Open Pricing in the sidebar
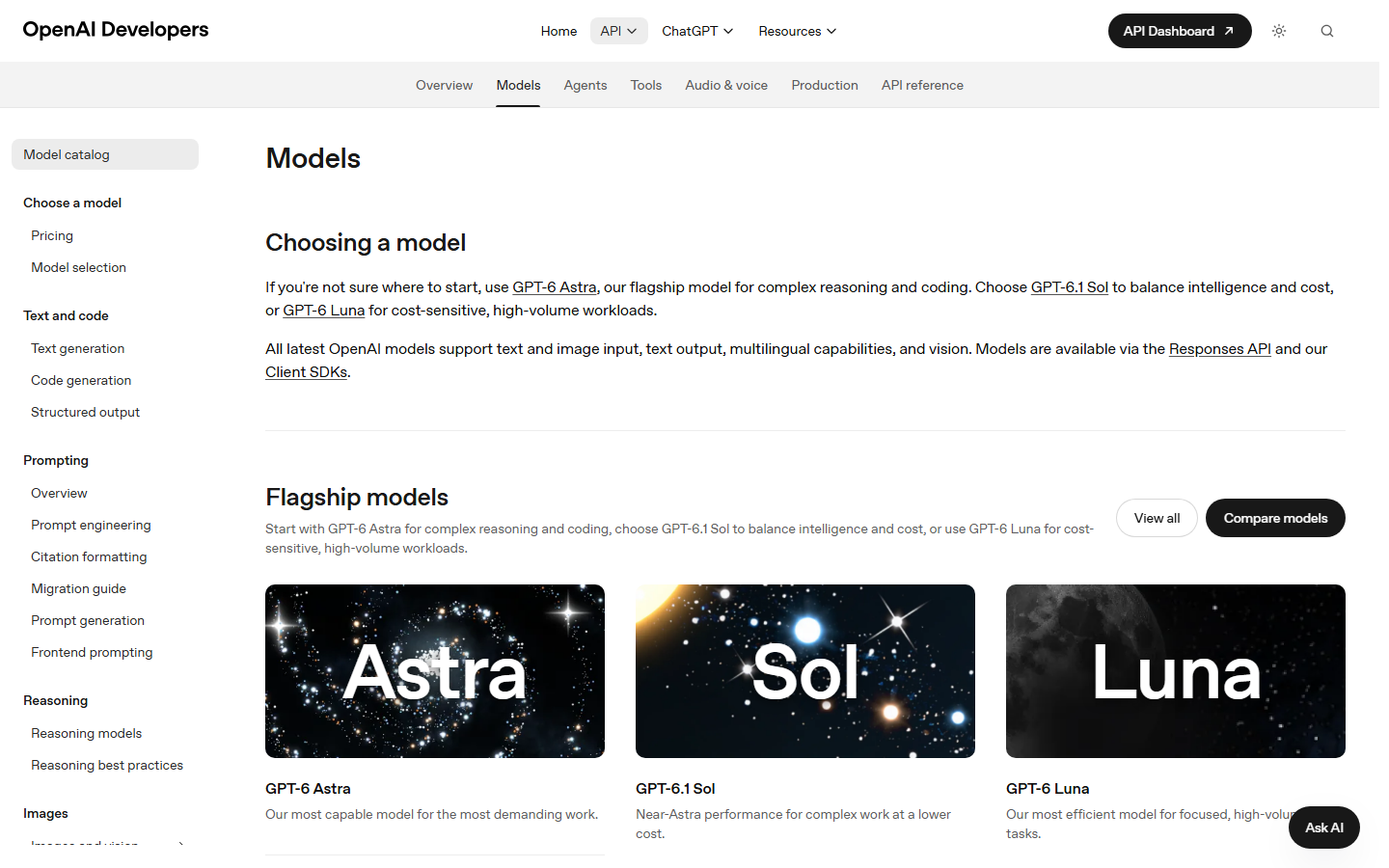This screenshot has height=868, width=1389. click(x=52, y=235)
